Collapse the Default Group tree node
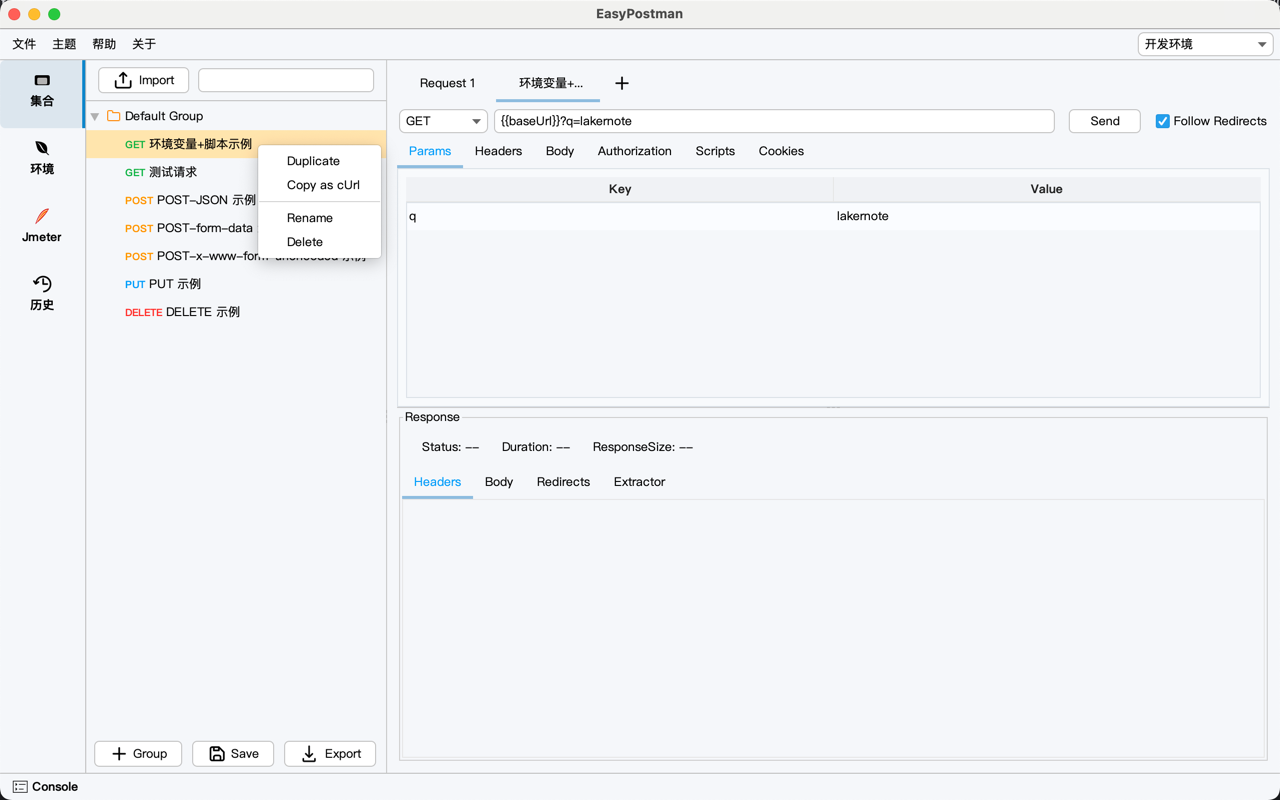The width and height of the screenshot is (1280, 800). (95, 117)
